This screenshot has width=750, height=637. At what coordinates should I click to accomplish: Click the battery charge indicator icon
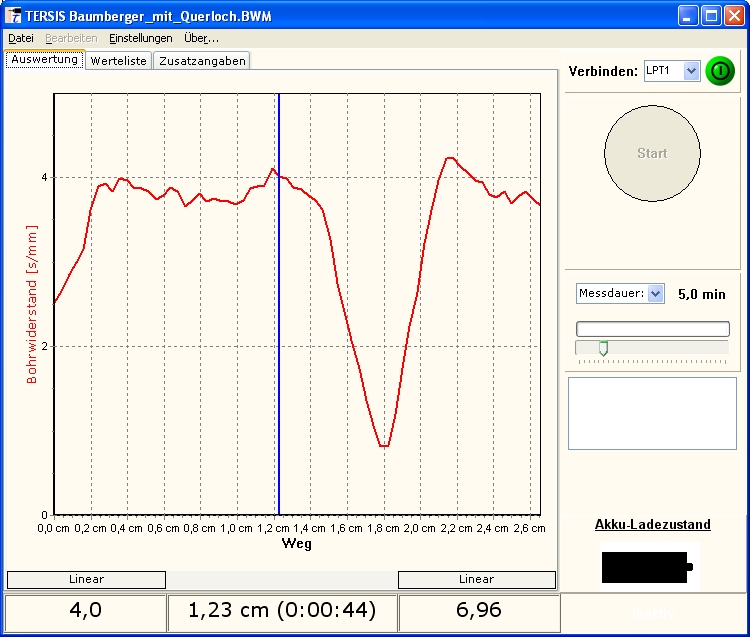647,567
